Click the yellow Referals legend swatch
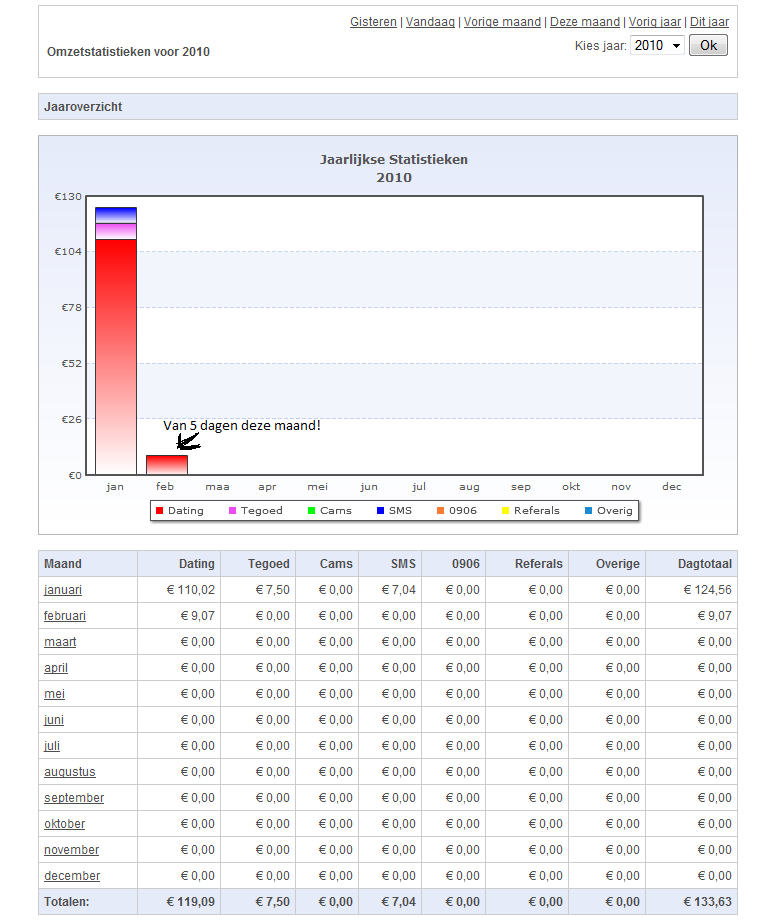This screenshot has width=772, height=923. 505,510
